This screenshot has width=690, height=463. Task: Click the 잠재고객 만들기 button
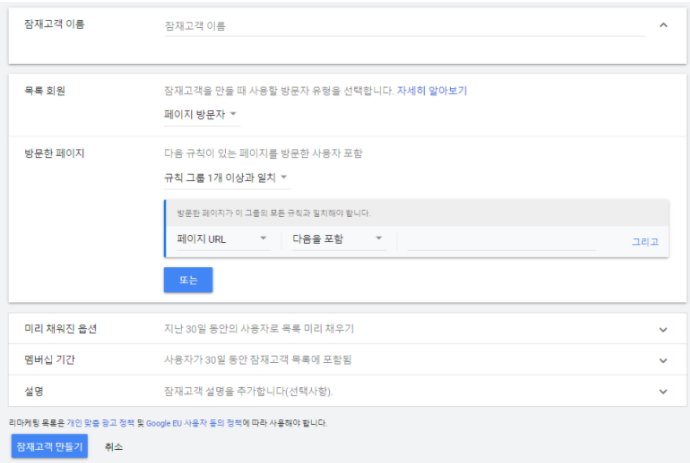[50, 446]
